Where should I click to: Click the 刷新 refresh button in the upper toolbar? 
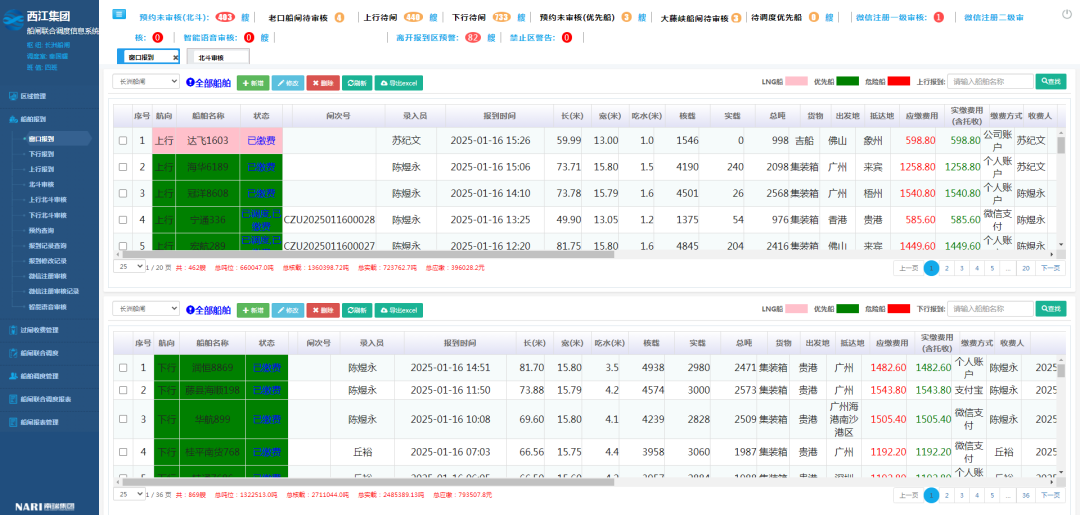[355, 83]
